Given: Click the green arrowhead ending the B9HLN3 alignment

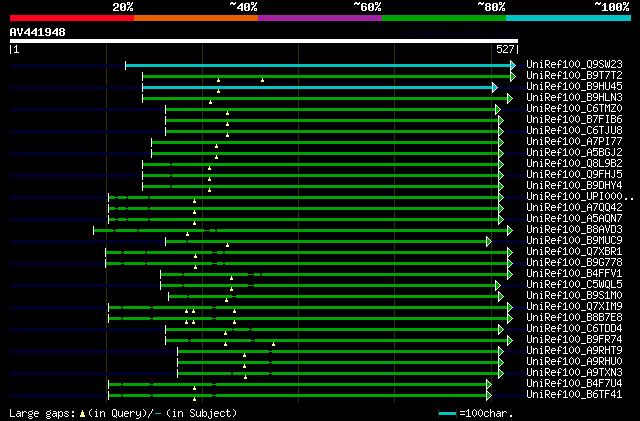Looking at the screenshot, I should click(510, 98).
